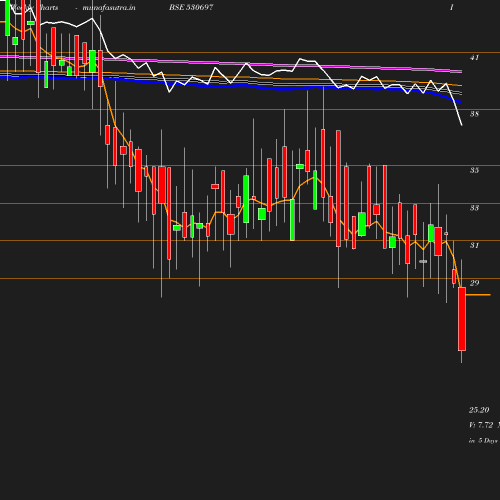Click the munafasutra.in watermark text
This screenshot has height=500, width=500.
(x=109, y=7)
